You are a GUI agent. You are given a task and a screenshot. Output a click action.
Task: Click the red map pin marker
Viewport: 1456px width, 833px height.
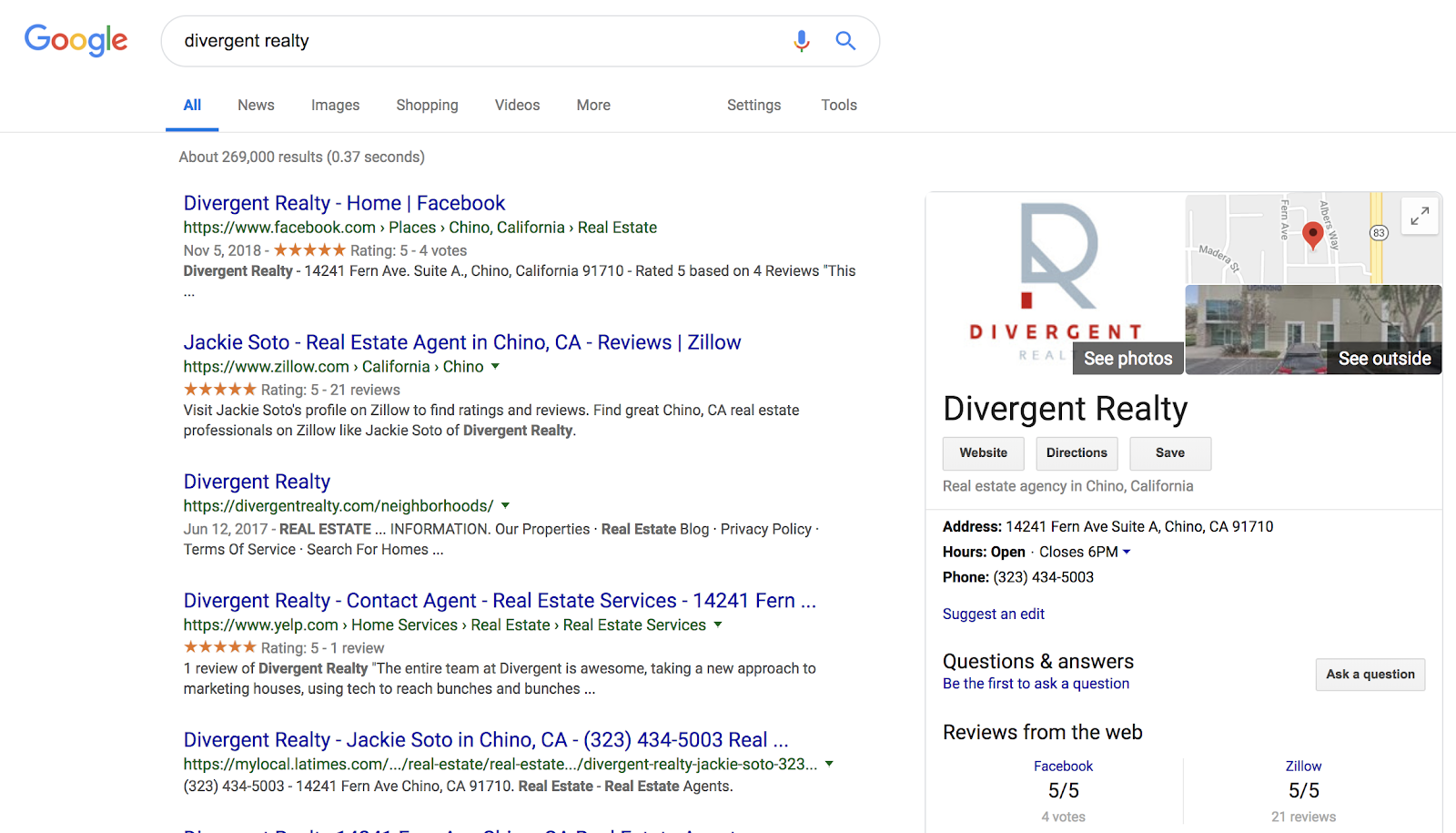[x=1312, y=235]
